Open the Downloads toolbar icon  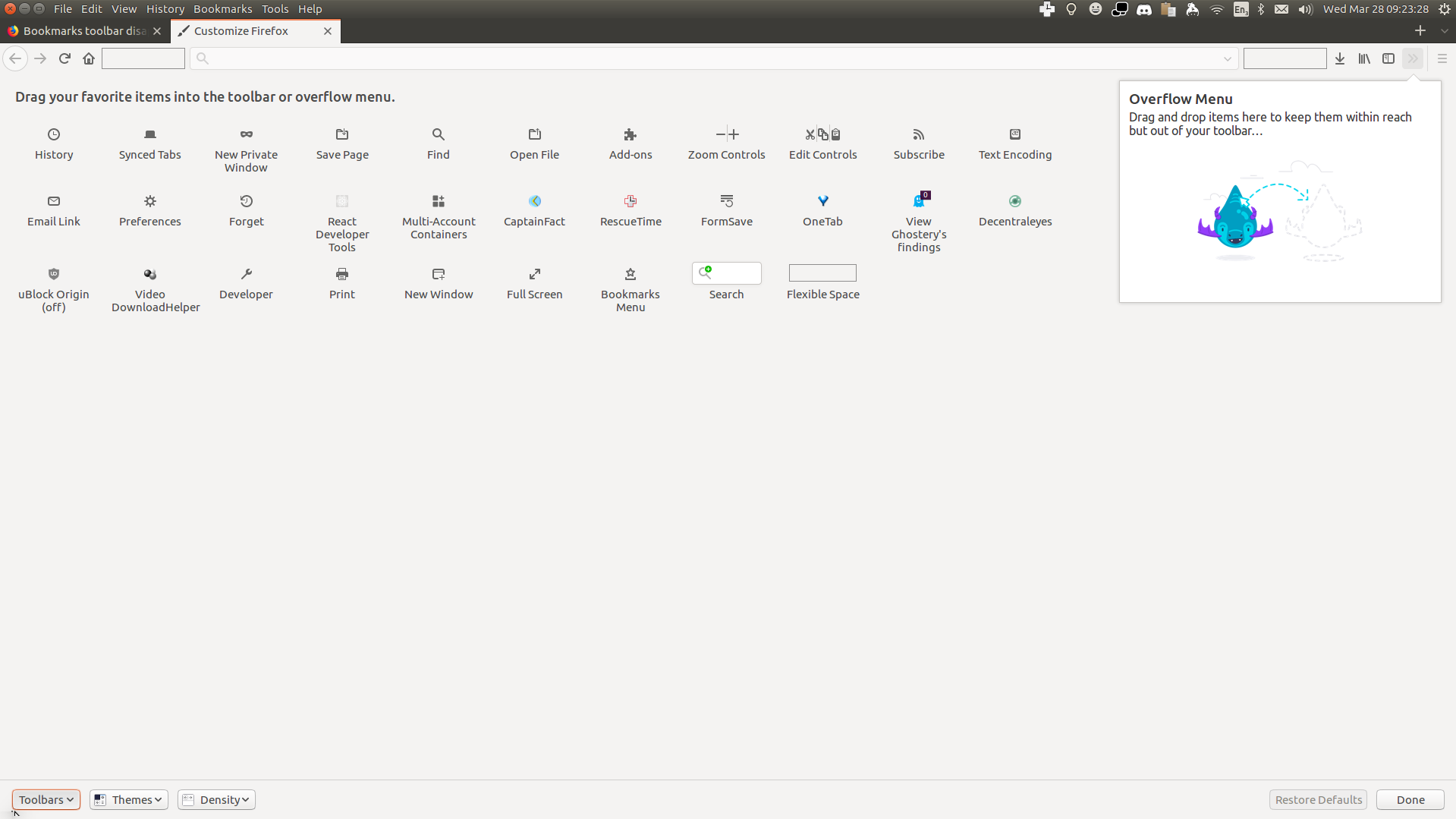pyautogui.click(x=1339, y=58)
